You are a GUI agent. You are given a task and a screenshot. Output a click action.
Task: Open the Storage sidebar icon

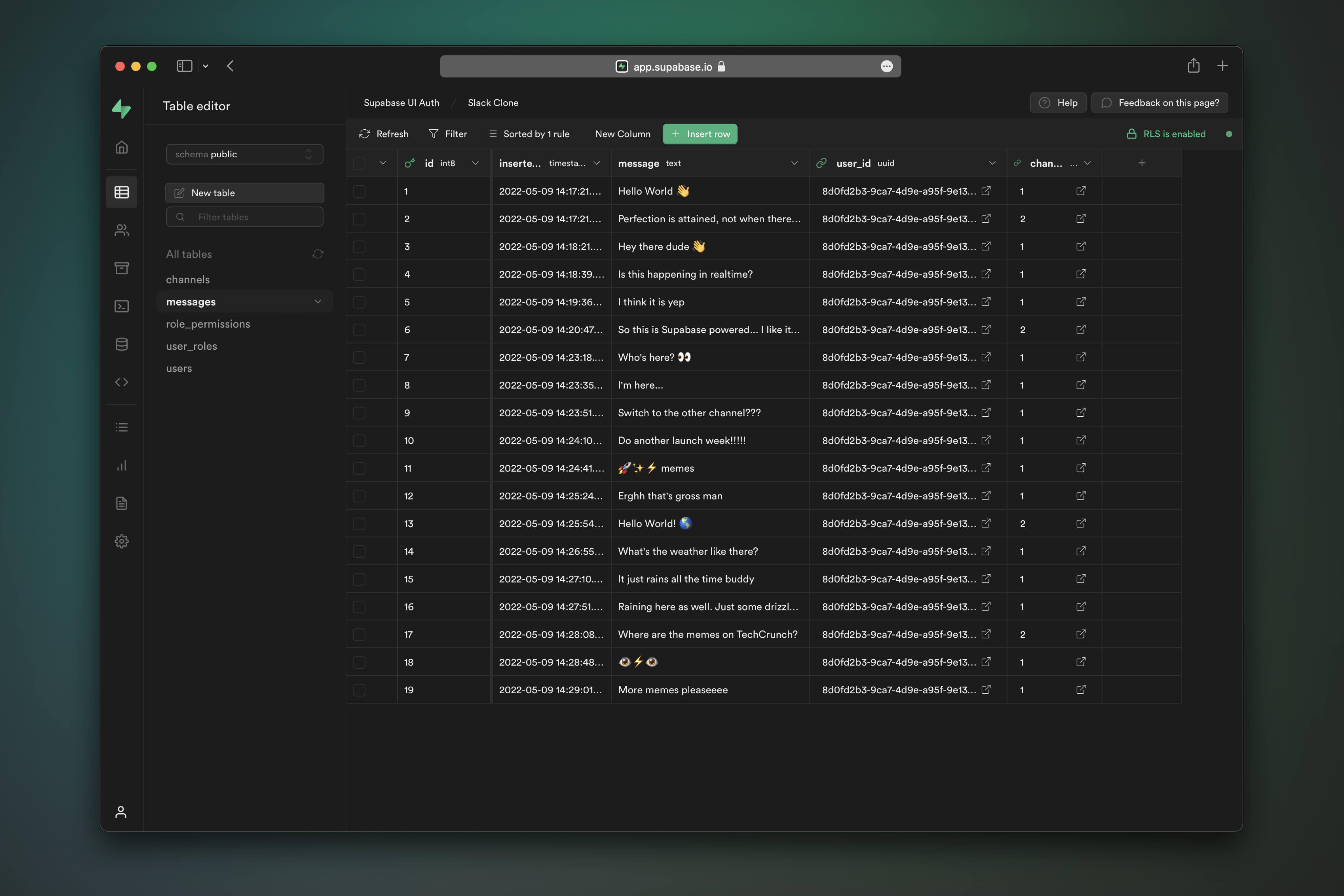point(121,268)
